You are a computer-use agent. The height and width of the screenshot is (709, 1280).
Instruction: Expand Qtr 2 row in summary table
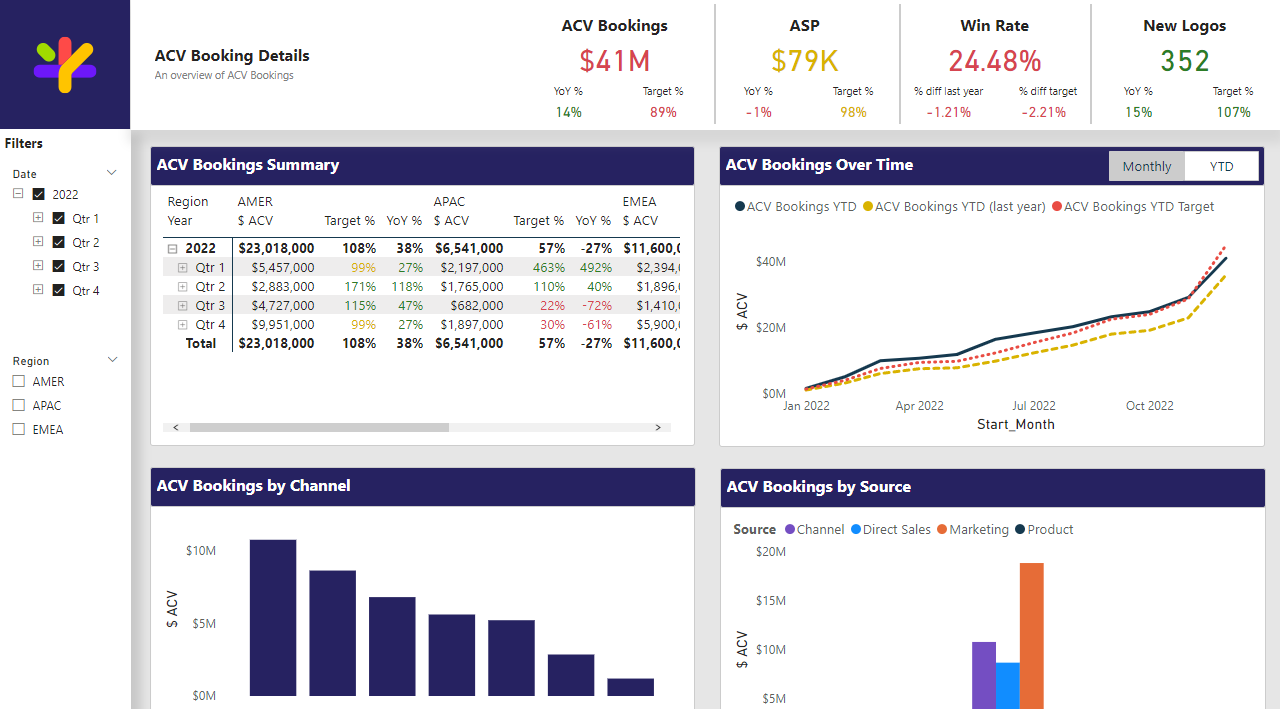click(183, 287)
